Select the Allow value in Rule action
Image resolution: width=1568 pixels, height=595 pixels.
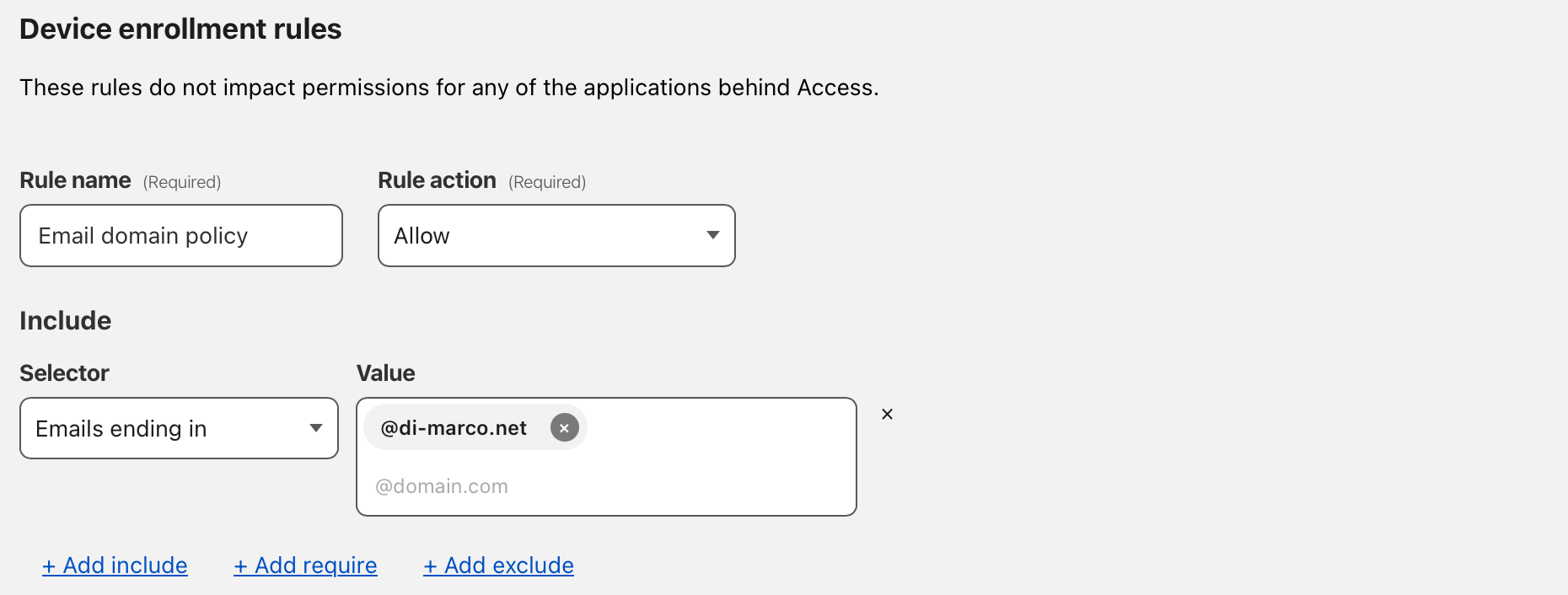click(x=422, y=236)
